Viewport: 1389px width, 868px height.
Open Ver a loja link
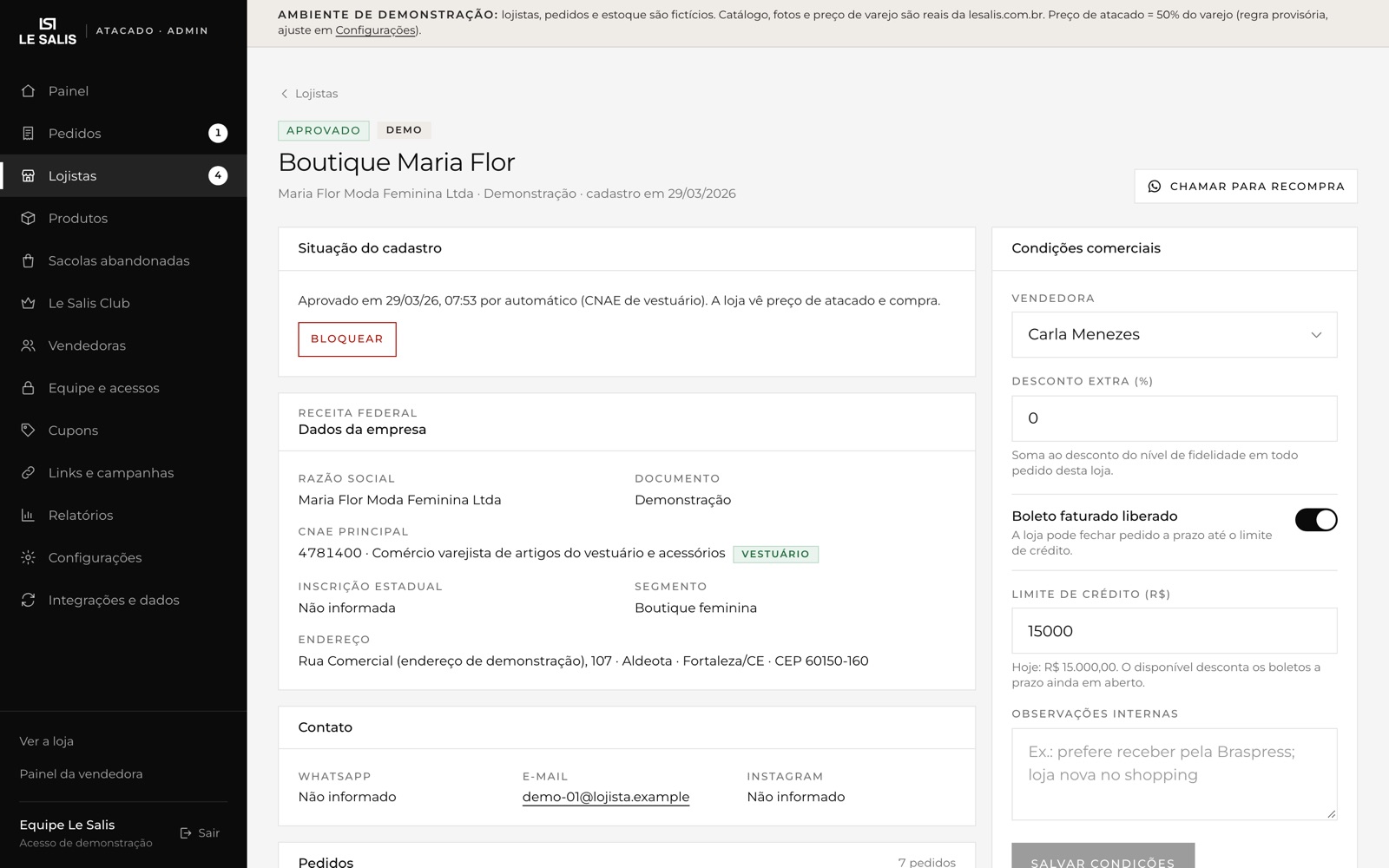[x=47, y=741]
